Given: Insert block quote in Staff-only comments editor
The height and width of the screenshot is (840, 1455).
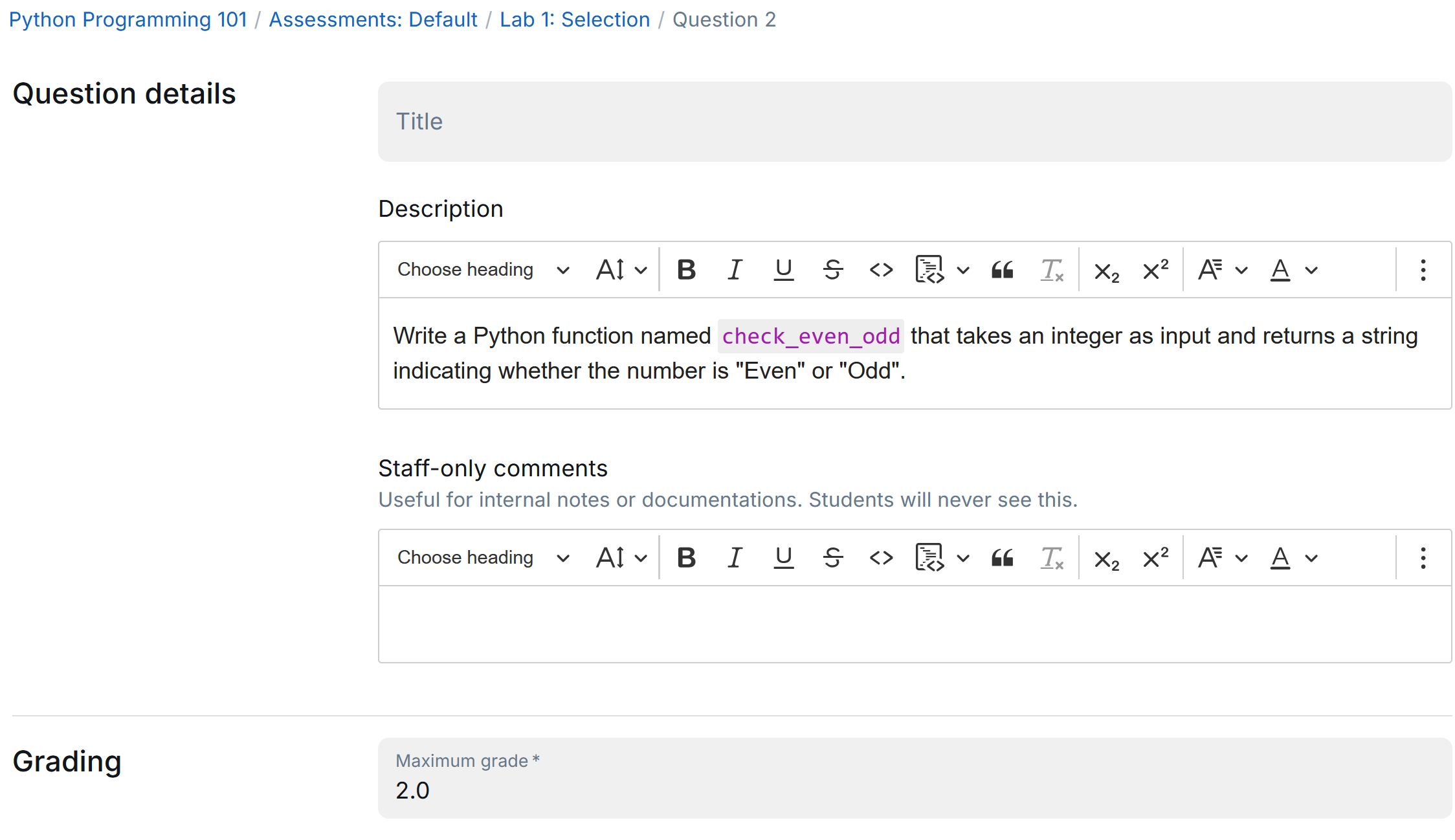Looking at the screenshot, I should coord(1003,558).
